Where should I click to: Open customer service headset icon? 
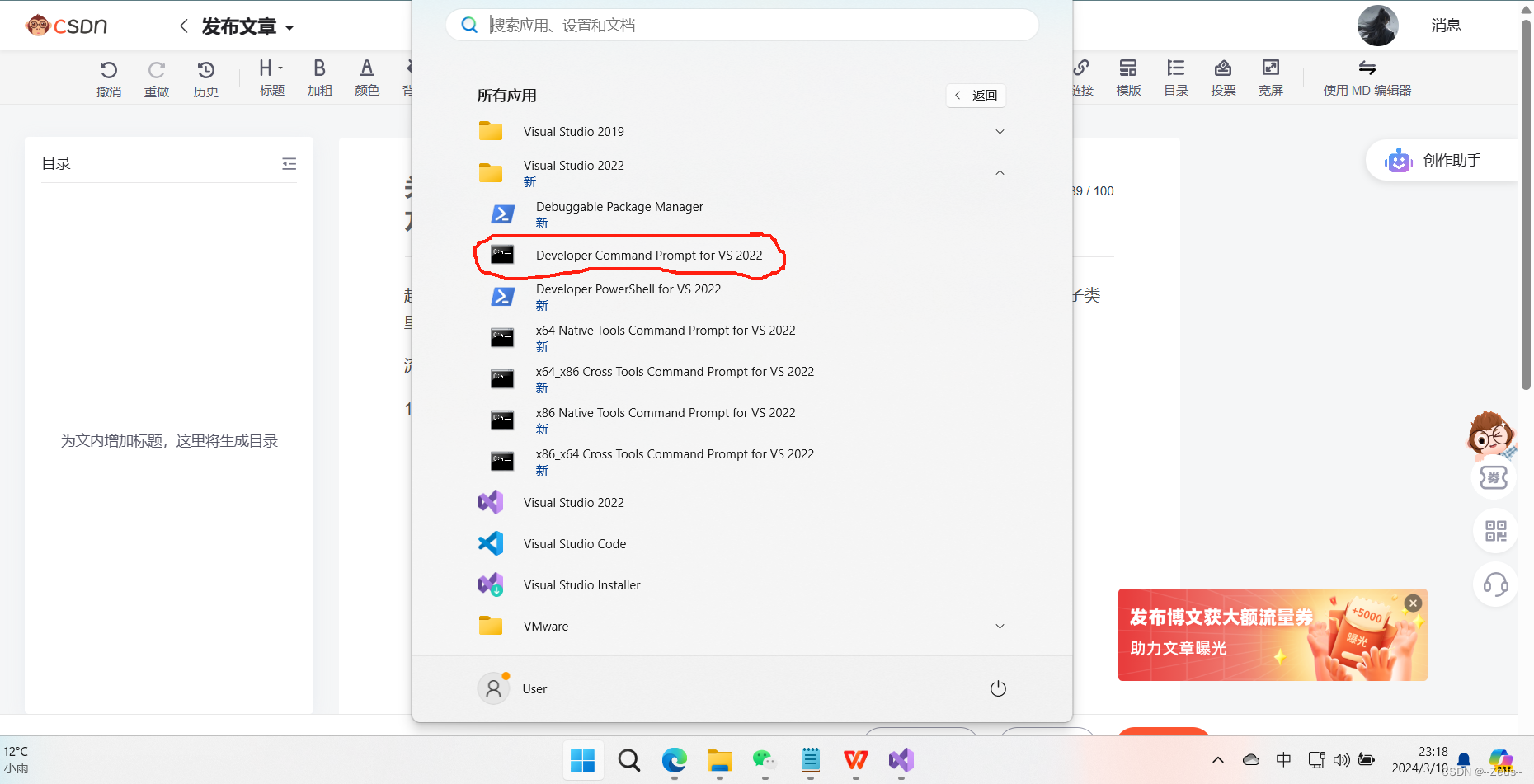click(x=1495, y=585)
